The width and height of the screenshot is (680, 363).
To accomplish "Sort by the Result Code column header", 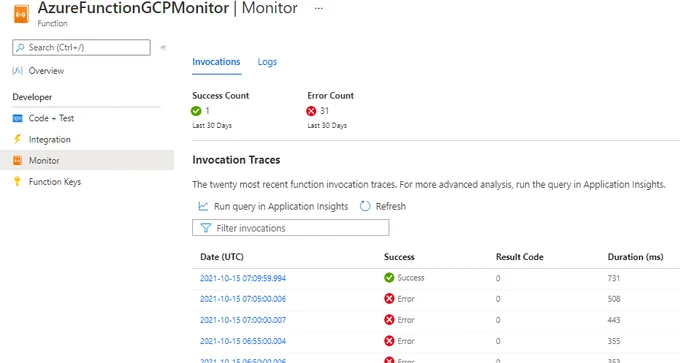I will tap(520, 257).
